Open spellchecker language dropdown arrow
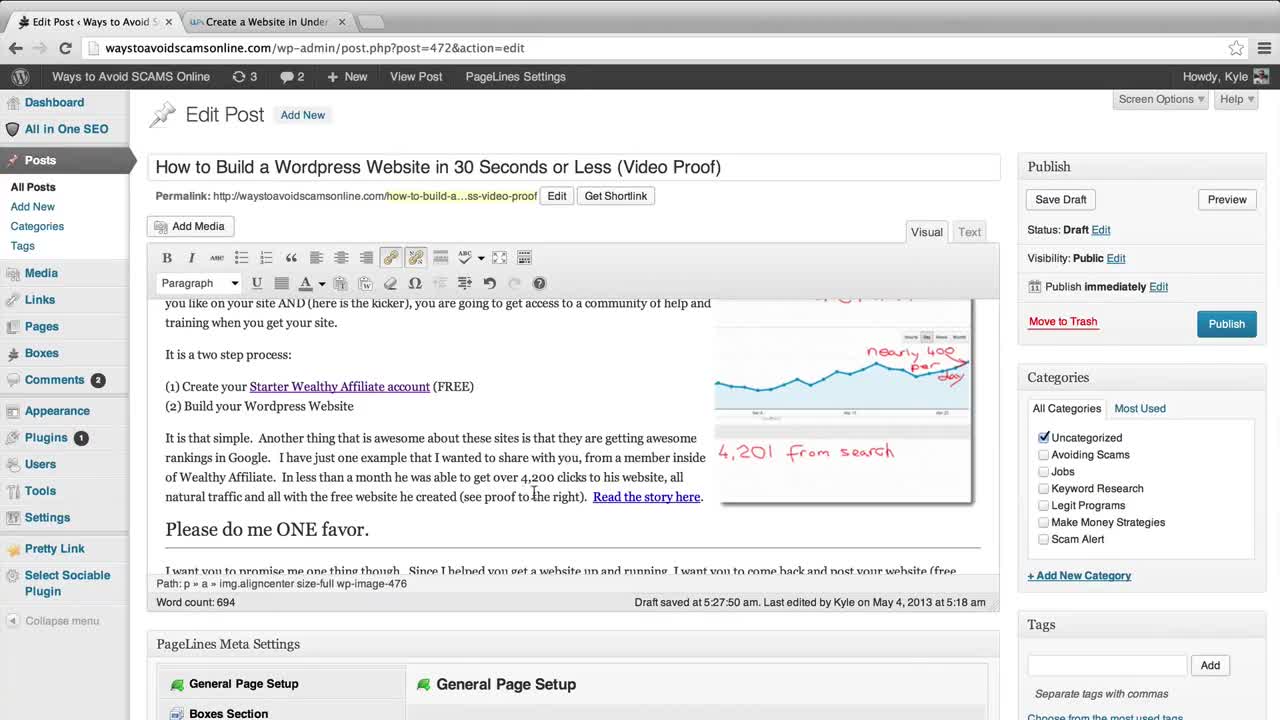The width and height of the screenshot is (1280, 720). (x=481, y=258)
